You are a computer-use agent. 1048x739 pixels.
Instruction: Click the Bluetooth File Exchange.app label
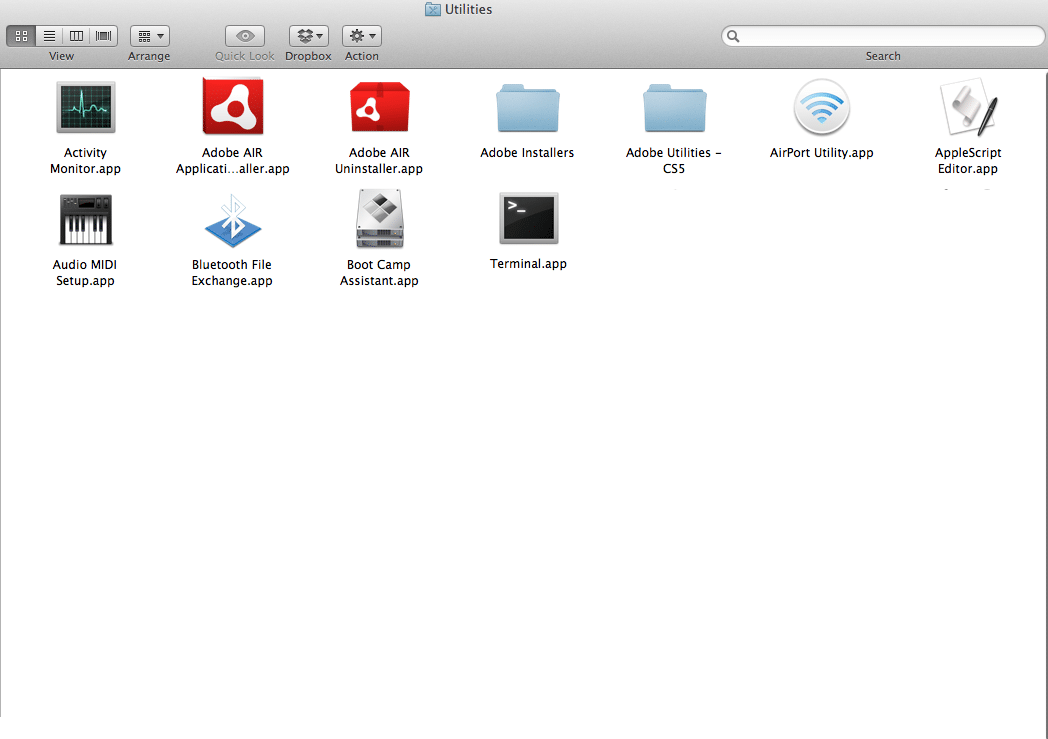(x=232, y=273)
